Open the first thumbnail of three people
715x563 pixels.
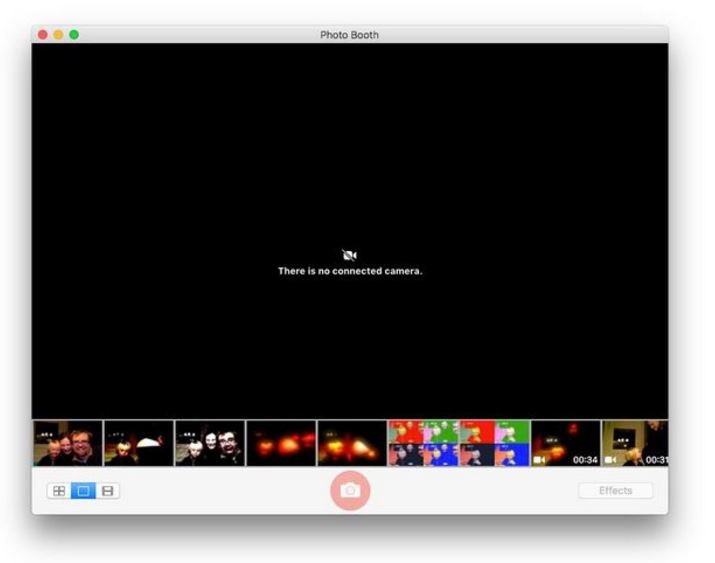click(68, 443)
